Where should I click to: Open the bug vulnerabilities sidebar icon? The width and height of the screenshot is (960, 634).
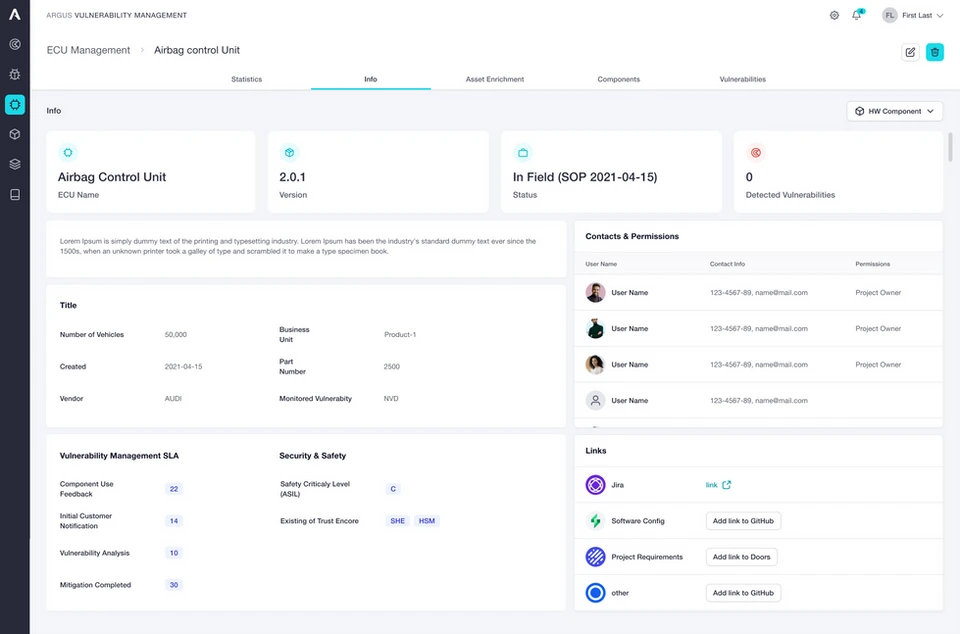tap(15, 74)
